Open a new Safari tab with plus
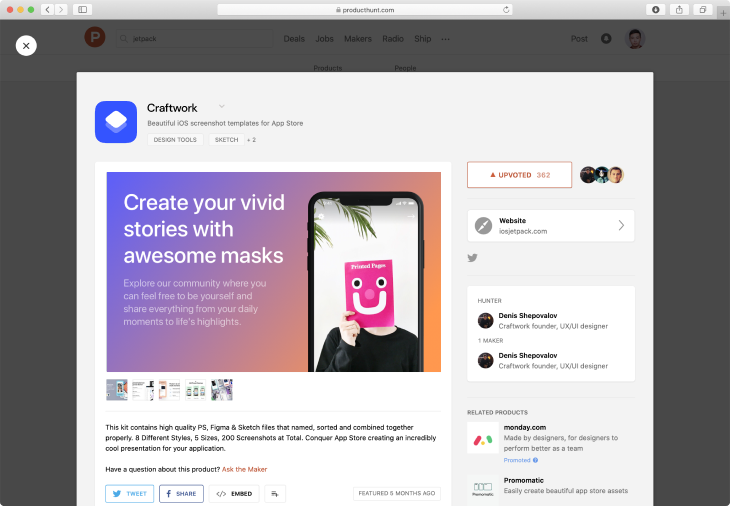The image size is (730, 506). pos(723,13)
